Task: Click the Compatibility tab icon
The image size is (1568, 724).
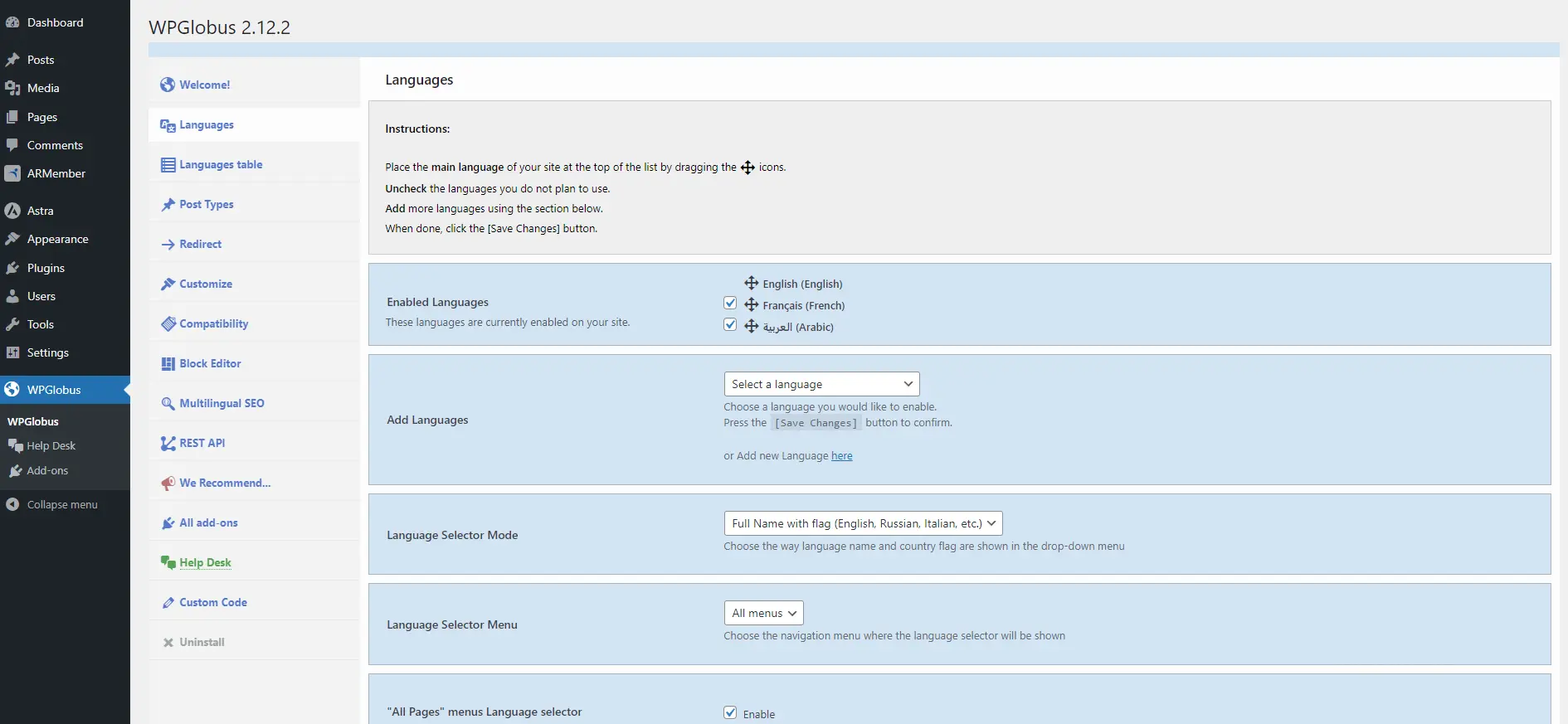Action: click(x=168, y=323)
